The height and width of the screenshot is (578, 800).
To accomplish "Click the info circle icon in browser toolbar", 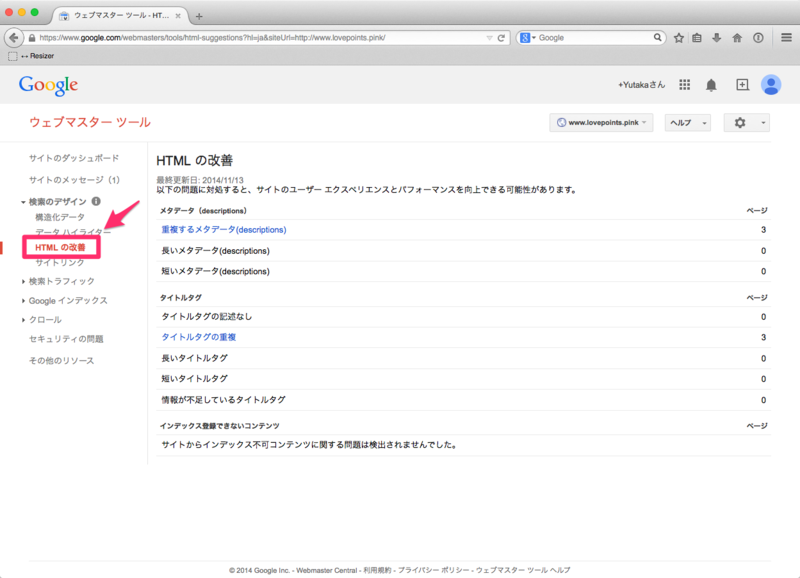I will (x=759, y=38).
